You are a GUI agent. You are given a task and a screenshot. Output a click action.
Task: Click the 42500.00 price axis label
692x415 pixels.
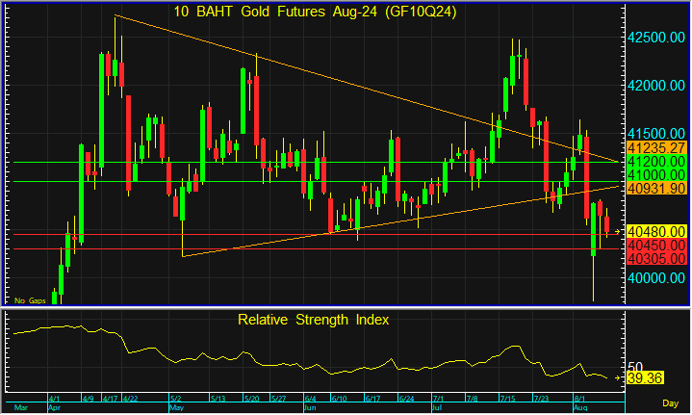click(655, 37)
